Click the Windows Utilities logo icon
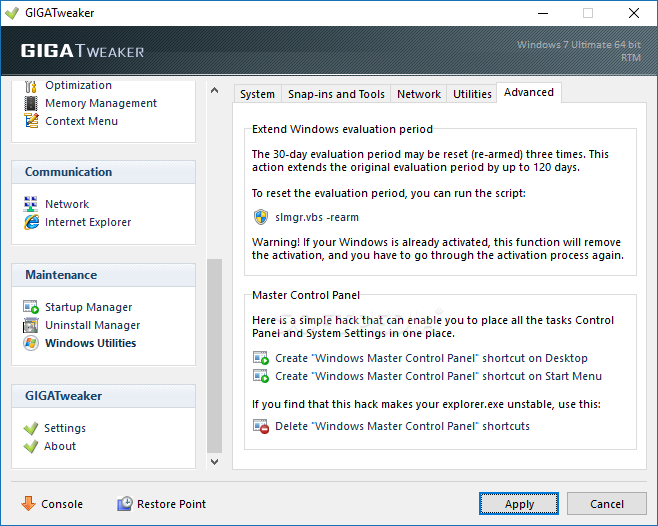The height and width of the screenshot is (526, 658). pos(31,343)
